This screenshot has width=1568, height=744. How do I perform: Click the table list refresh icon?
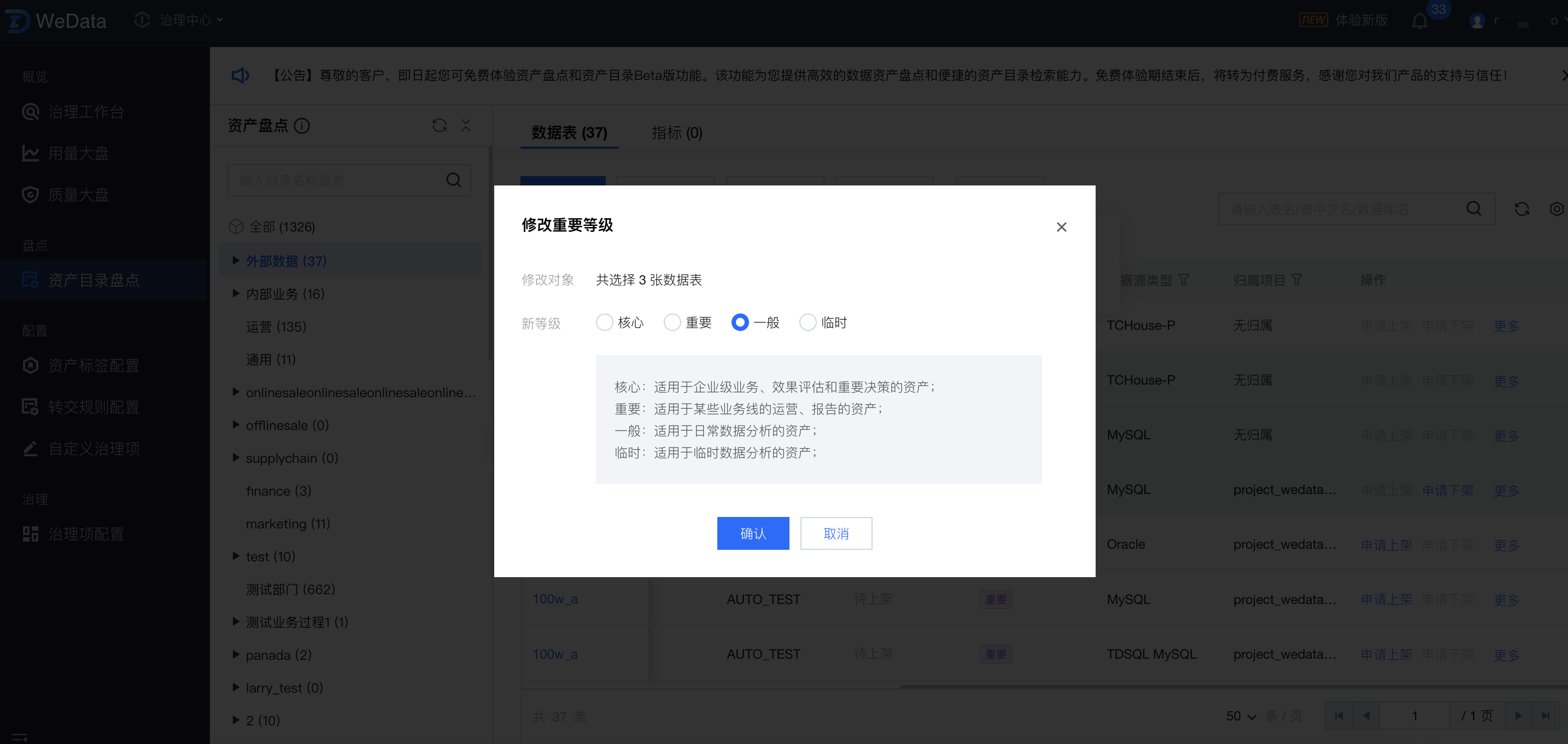pos(1521,210)
